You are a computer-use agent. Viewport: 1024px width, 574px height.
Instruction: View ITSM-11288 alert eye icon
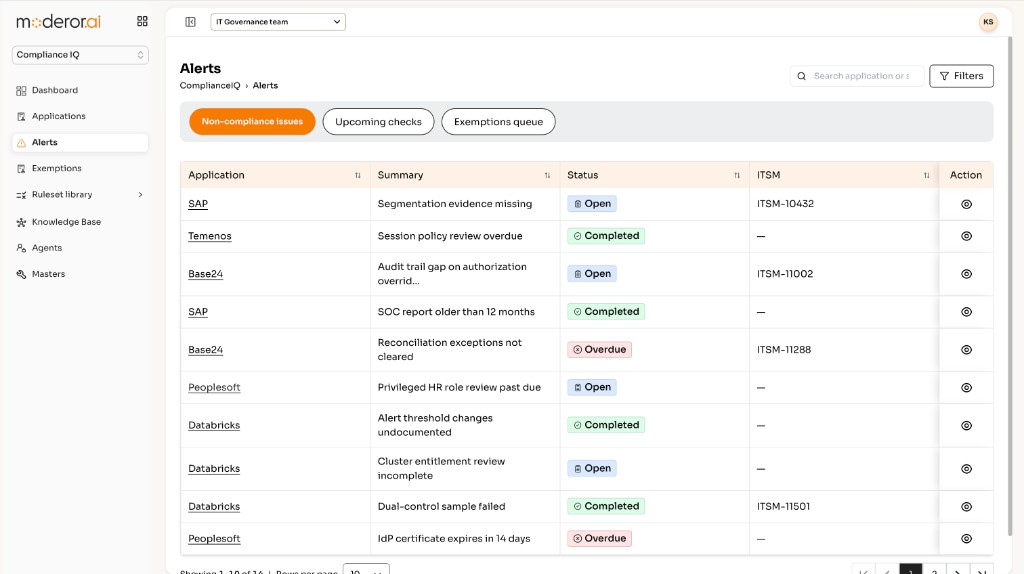967,350
